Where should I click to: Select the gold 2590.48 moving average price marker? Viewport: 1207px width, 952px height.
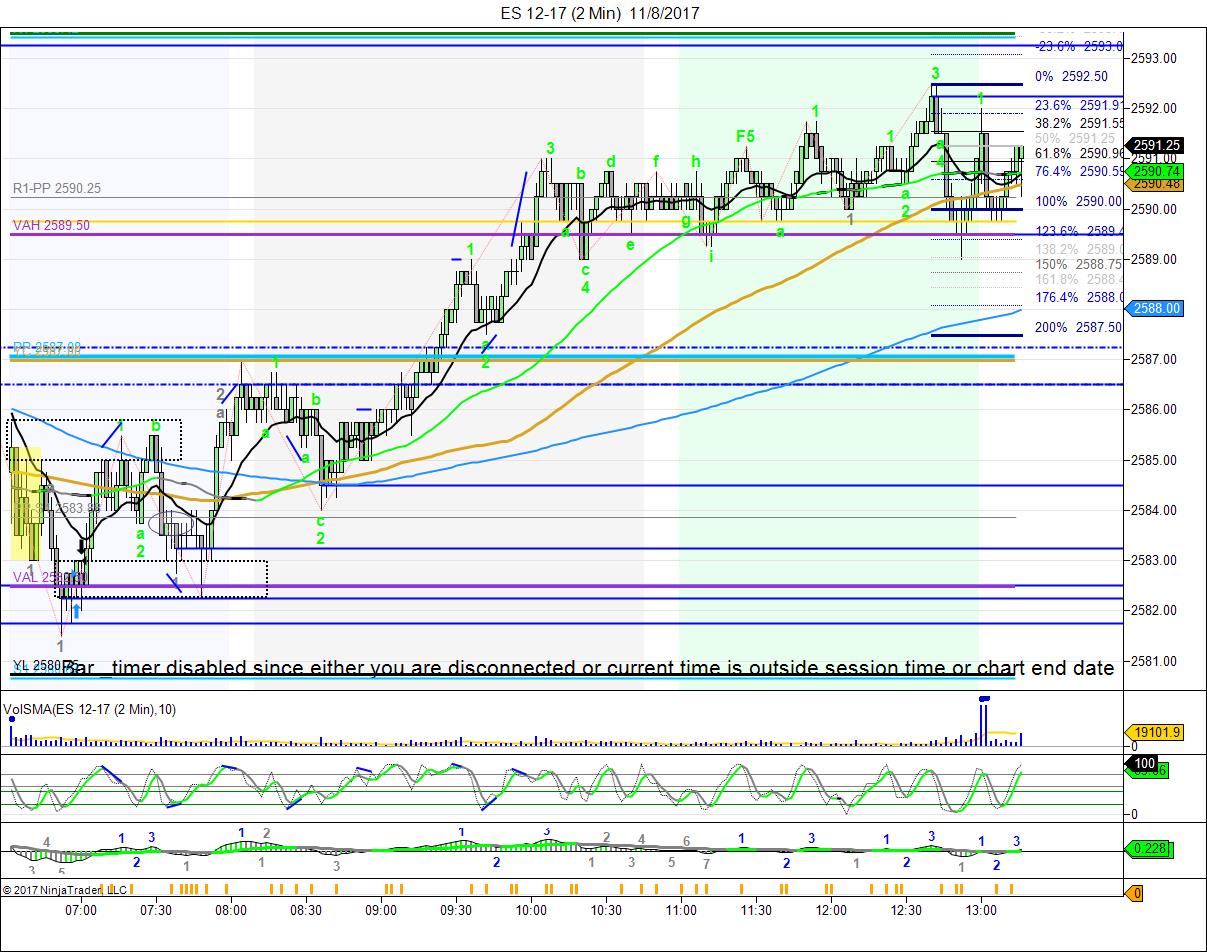click(x=1154, y=184)
